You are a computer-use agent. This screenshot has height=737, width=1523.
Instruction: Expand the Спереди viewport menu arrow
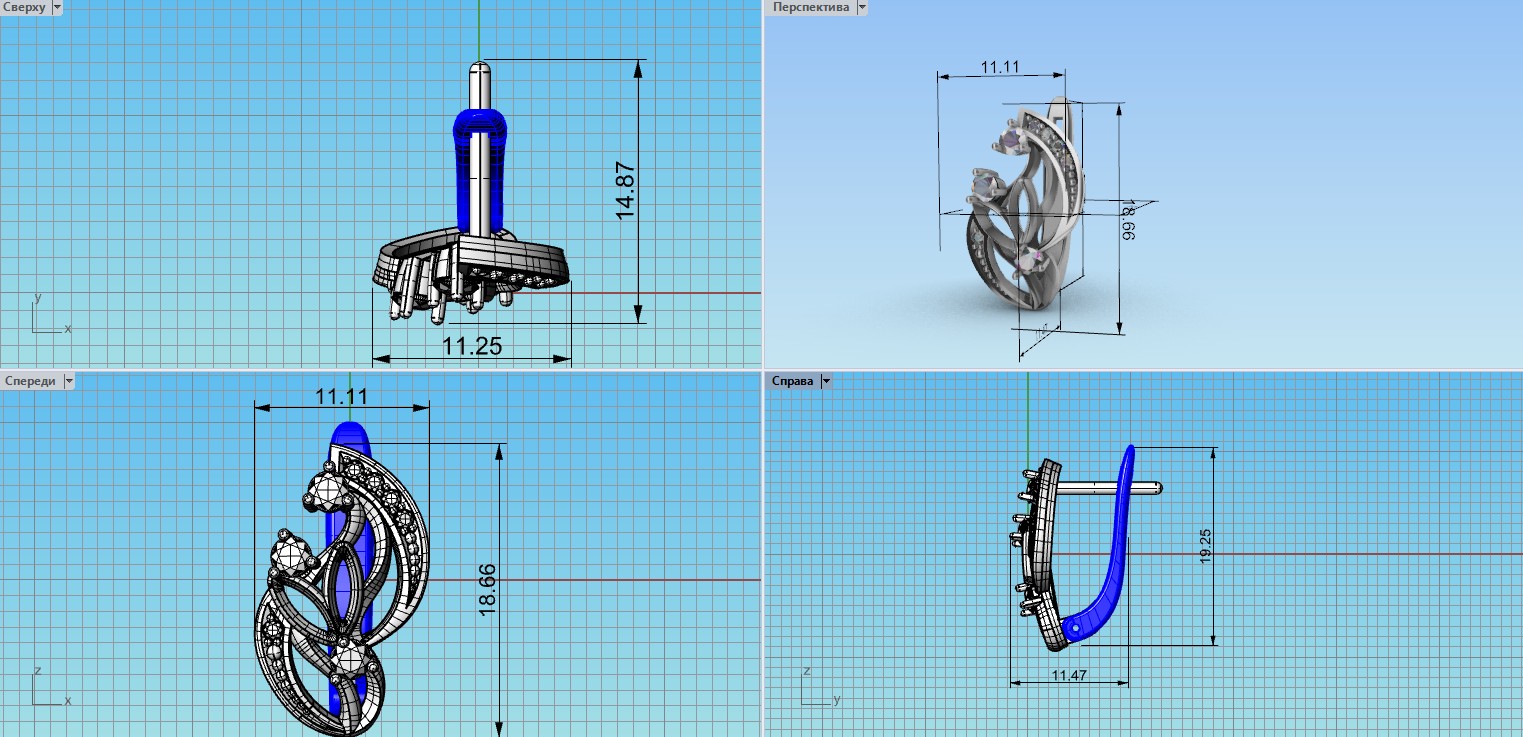69,381
